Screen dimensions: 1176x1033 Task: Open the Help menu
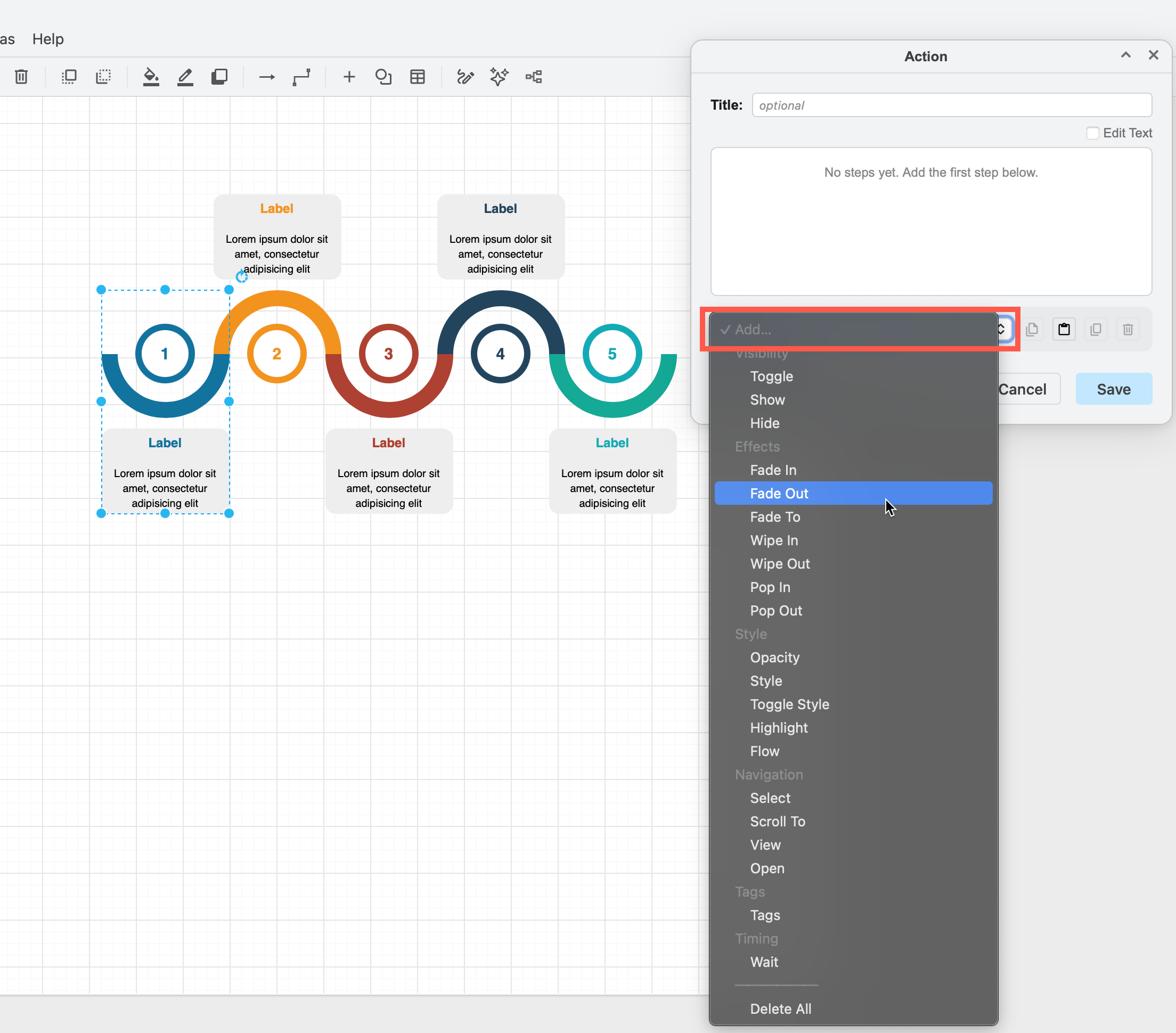(48, 39)
